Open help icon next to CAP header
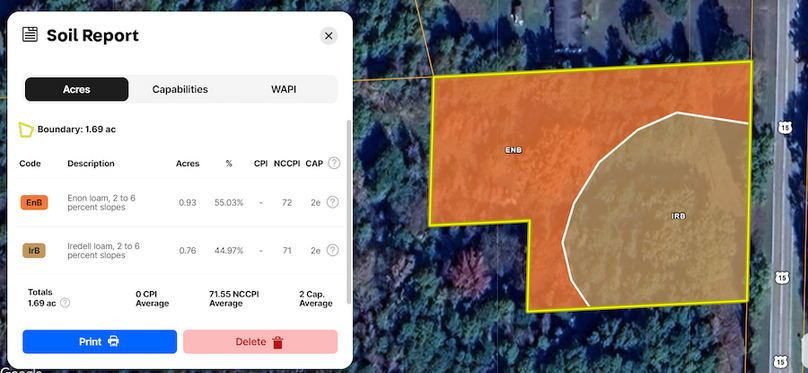This screenshot has width=808, height=373. point(334,163)
